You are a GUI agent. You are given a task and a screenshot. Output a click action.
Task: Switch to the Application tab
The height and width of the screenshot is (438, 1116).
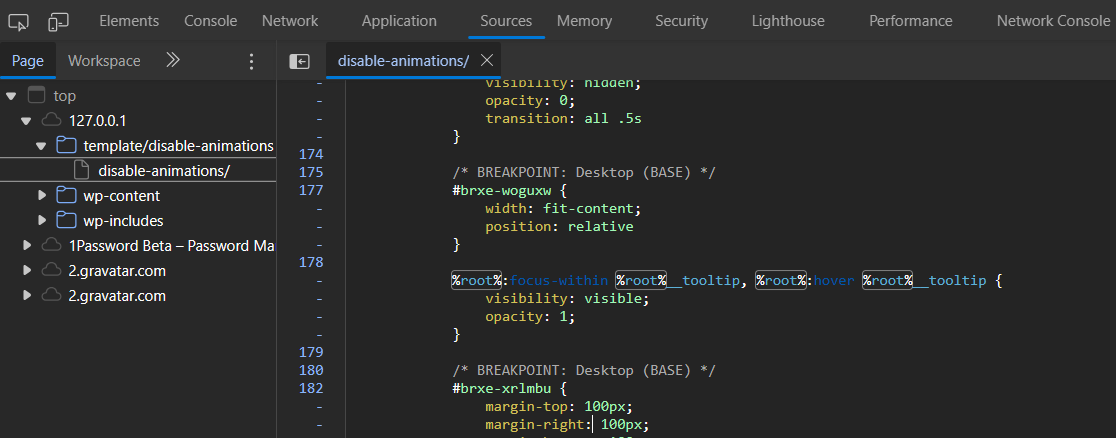[x=399, y=21]
